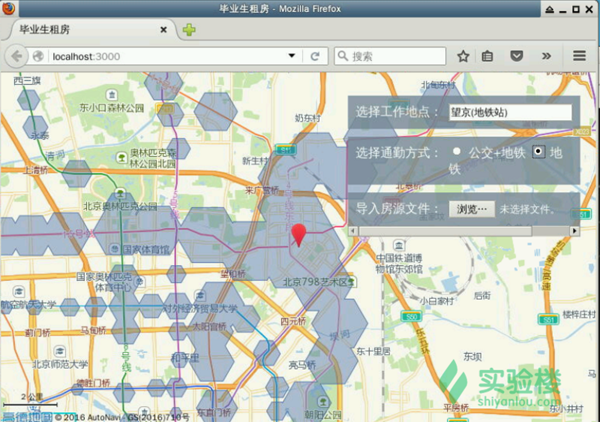Expand the toolbar overflow chevron
600x422 pixels.
point(545,57)
